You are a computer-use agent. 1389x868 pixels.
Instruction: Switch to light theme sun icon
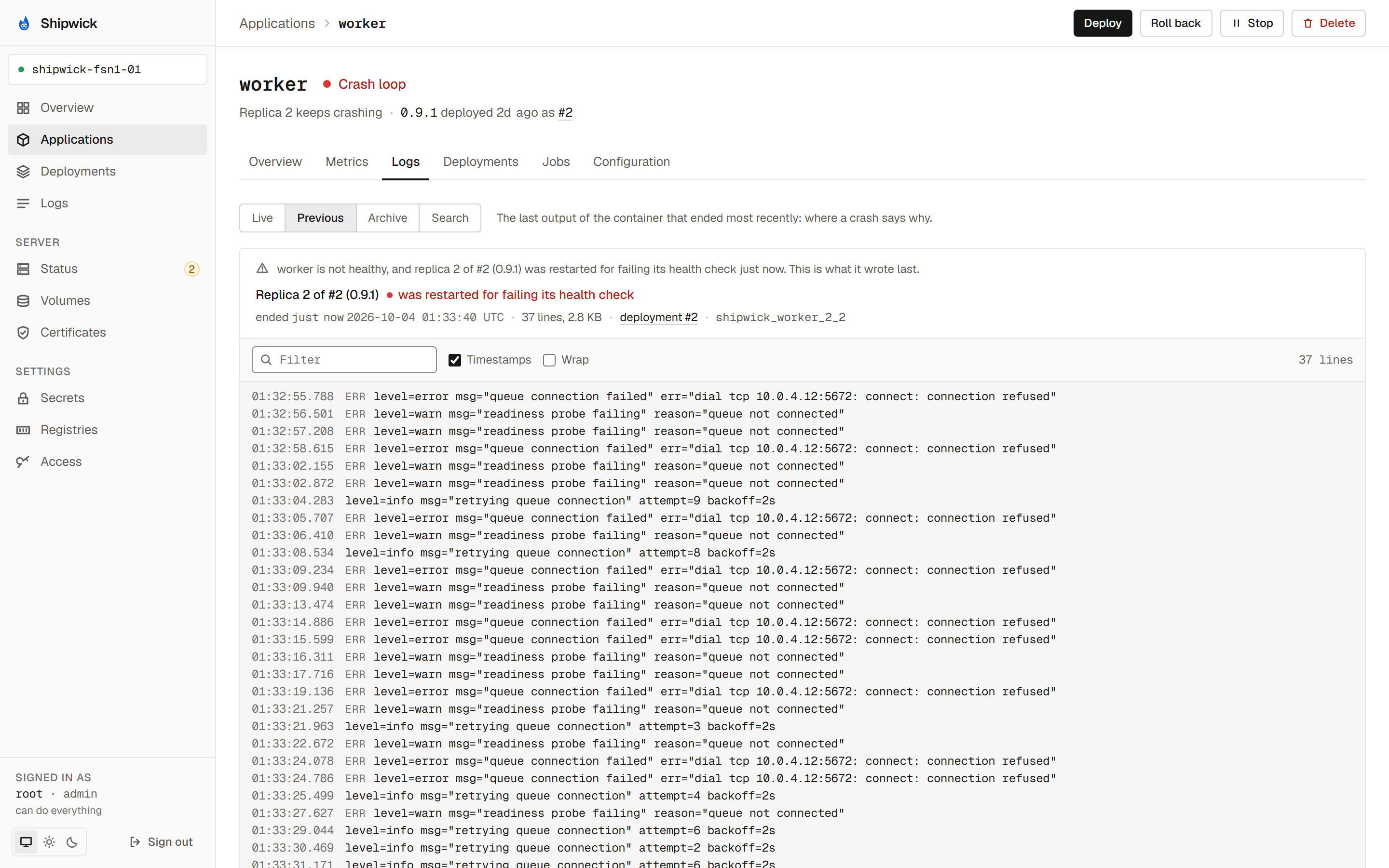(49, 841)
